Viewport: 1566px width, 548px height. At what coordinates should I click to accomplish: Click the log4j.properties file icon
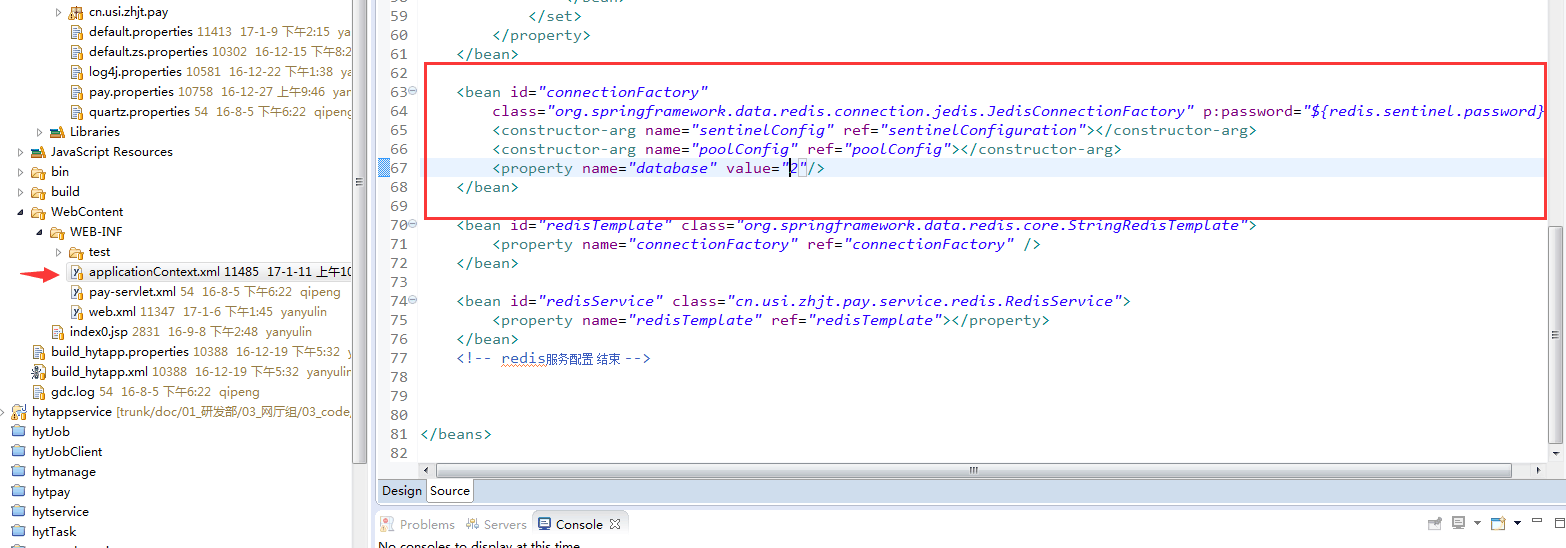pyautogui.click(x=77, y=72)
